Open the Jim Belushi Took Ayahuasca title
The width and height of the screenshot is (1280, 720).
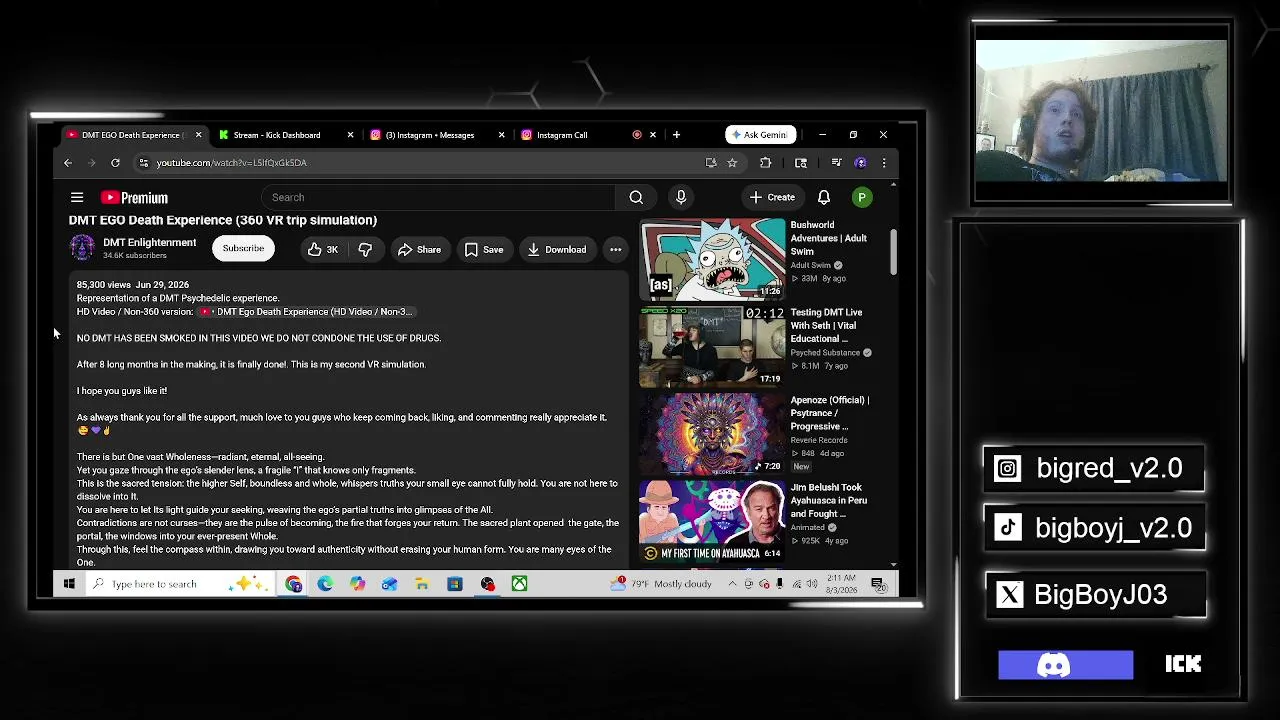pos(828,500)
